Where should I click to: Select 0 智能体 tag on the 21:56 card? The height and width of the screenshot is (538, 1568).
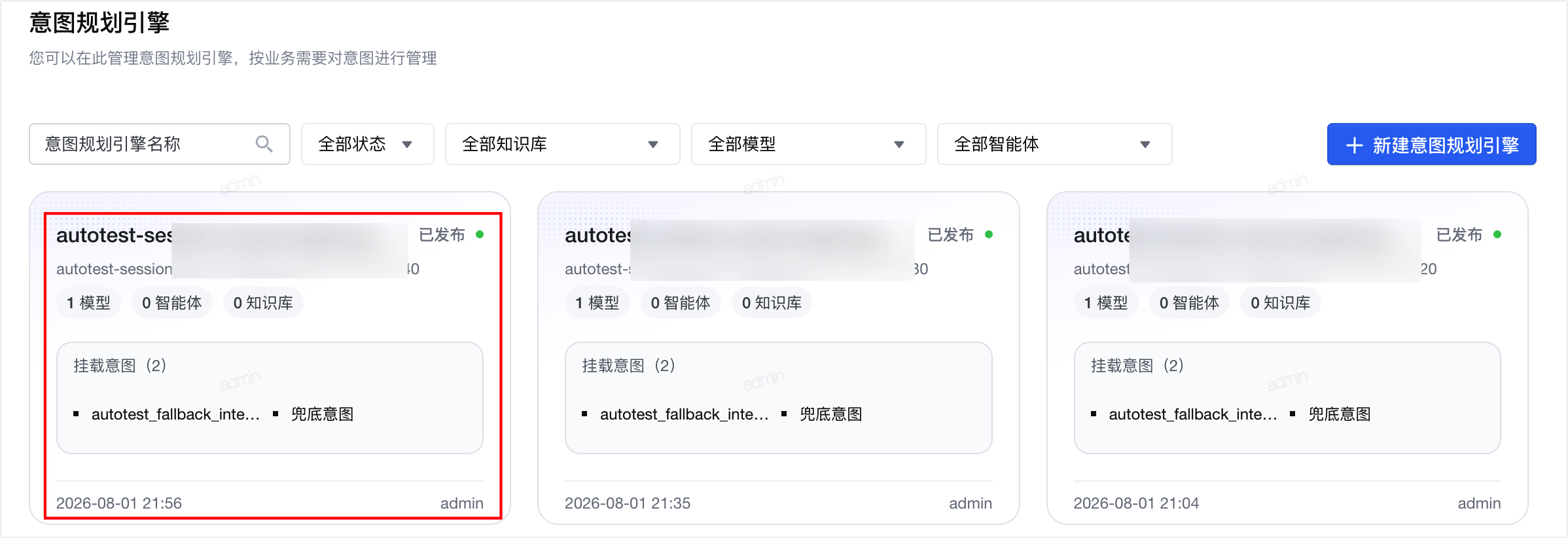(x=172, y=303)
